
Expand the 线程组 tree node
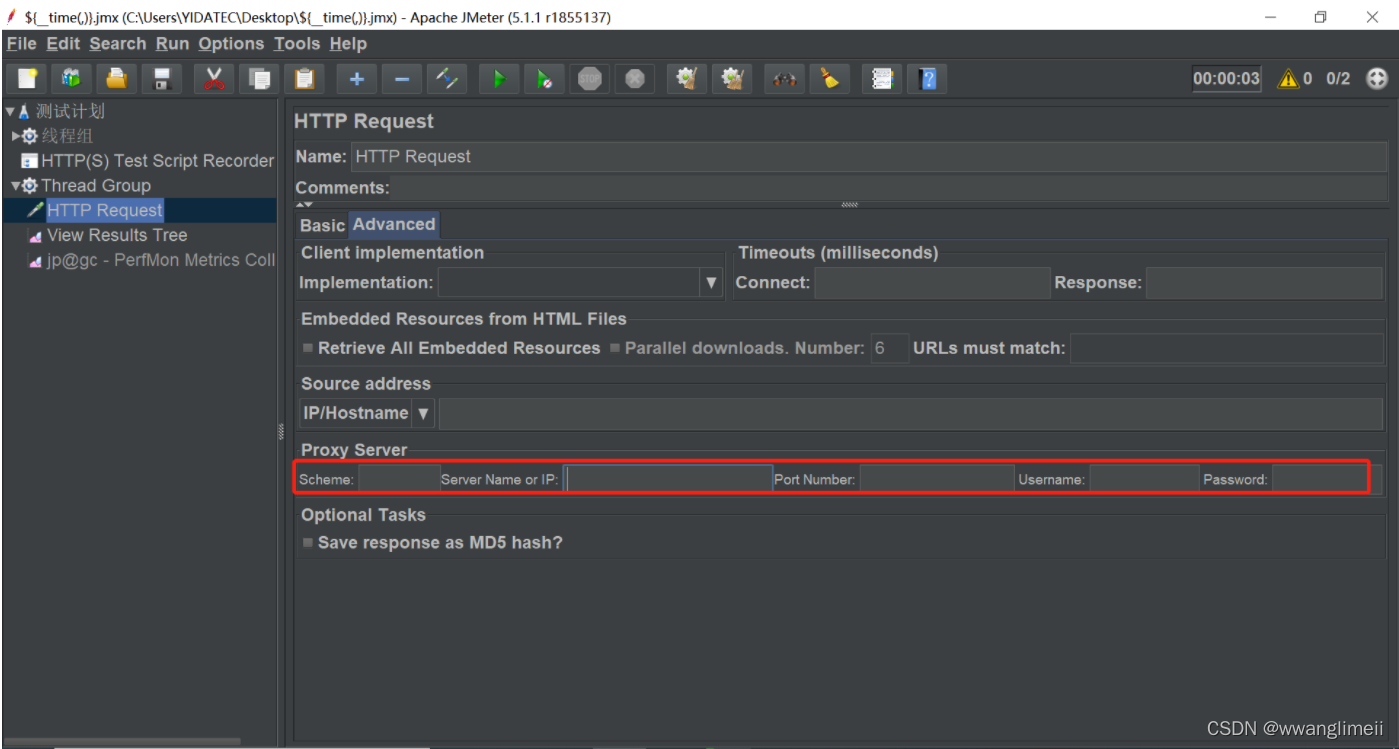[16, 136]
